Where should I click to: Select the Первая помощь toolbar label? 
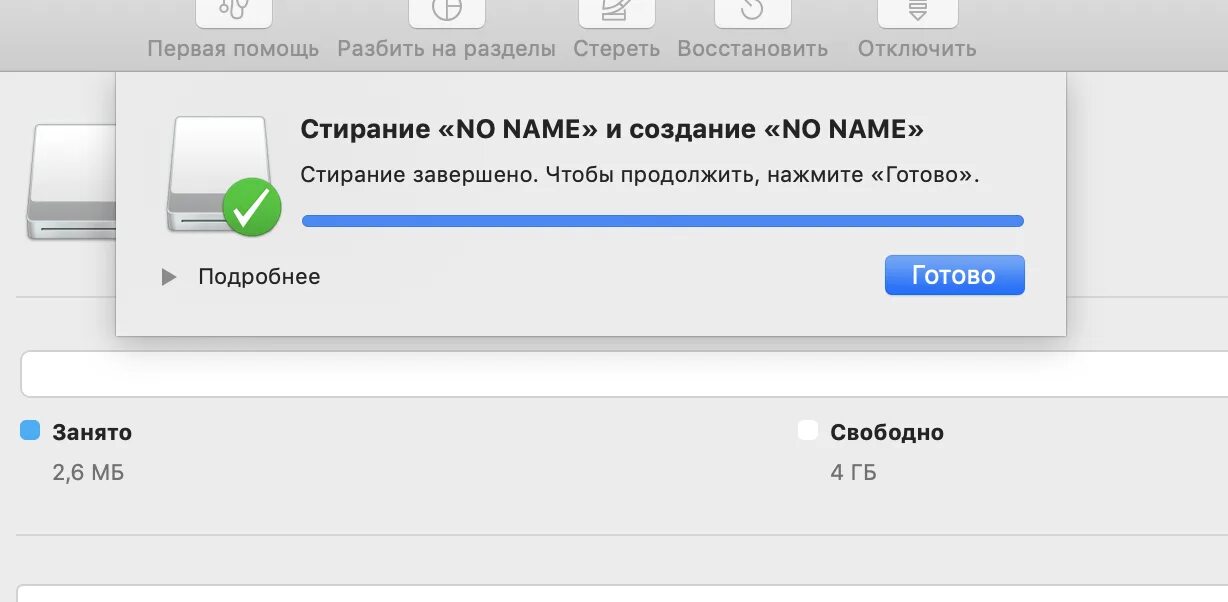[233, 49]
